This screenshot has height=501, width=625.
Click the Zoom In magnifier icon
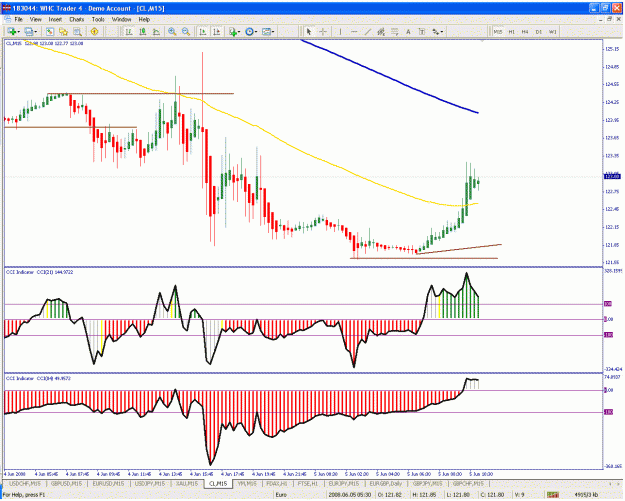(x=172, y=31)
